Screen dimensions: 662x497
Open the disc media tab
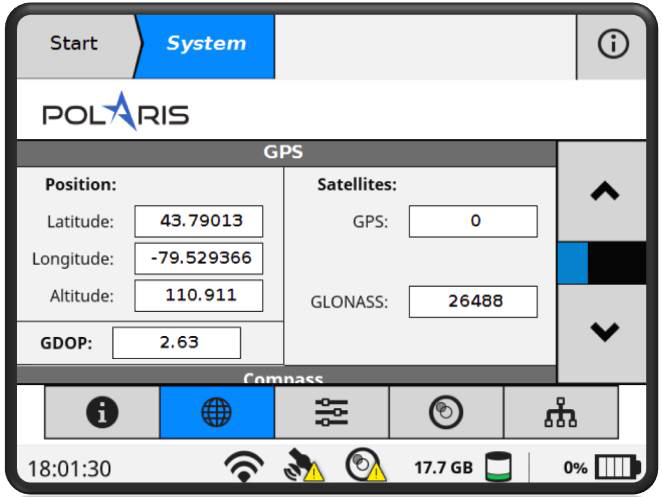tap(446, 412)
